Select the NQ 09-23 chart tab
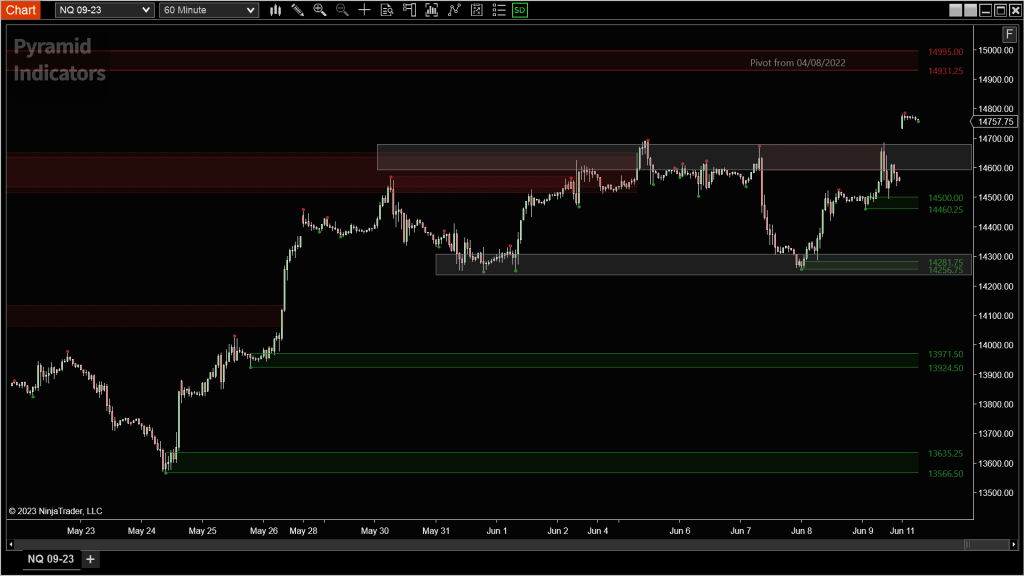This screenshot has height=576, width=1024. coord(50,559)
